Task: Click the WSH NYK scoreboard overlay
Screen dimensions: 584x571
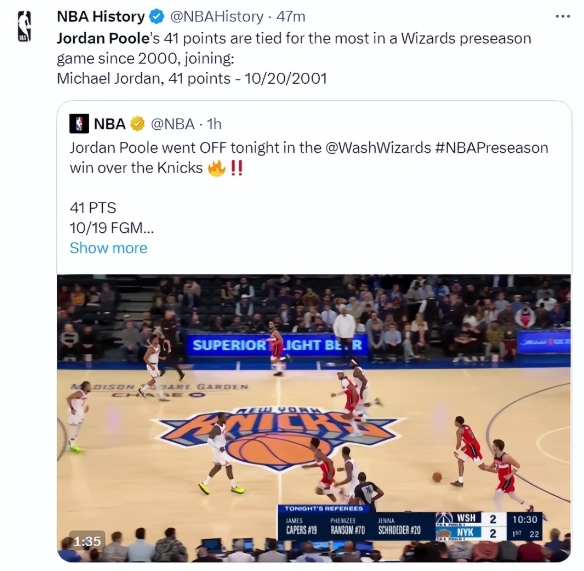Action: [x=489, y=526]
